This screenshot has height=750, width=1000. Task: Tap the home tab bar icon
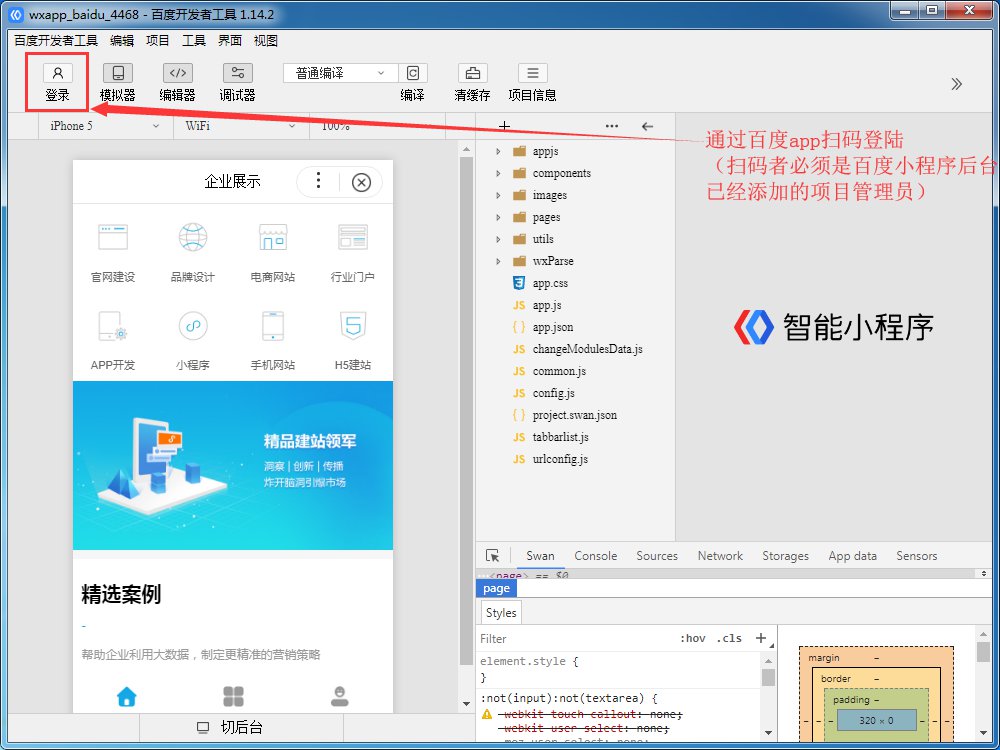click(126, 696)
